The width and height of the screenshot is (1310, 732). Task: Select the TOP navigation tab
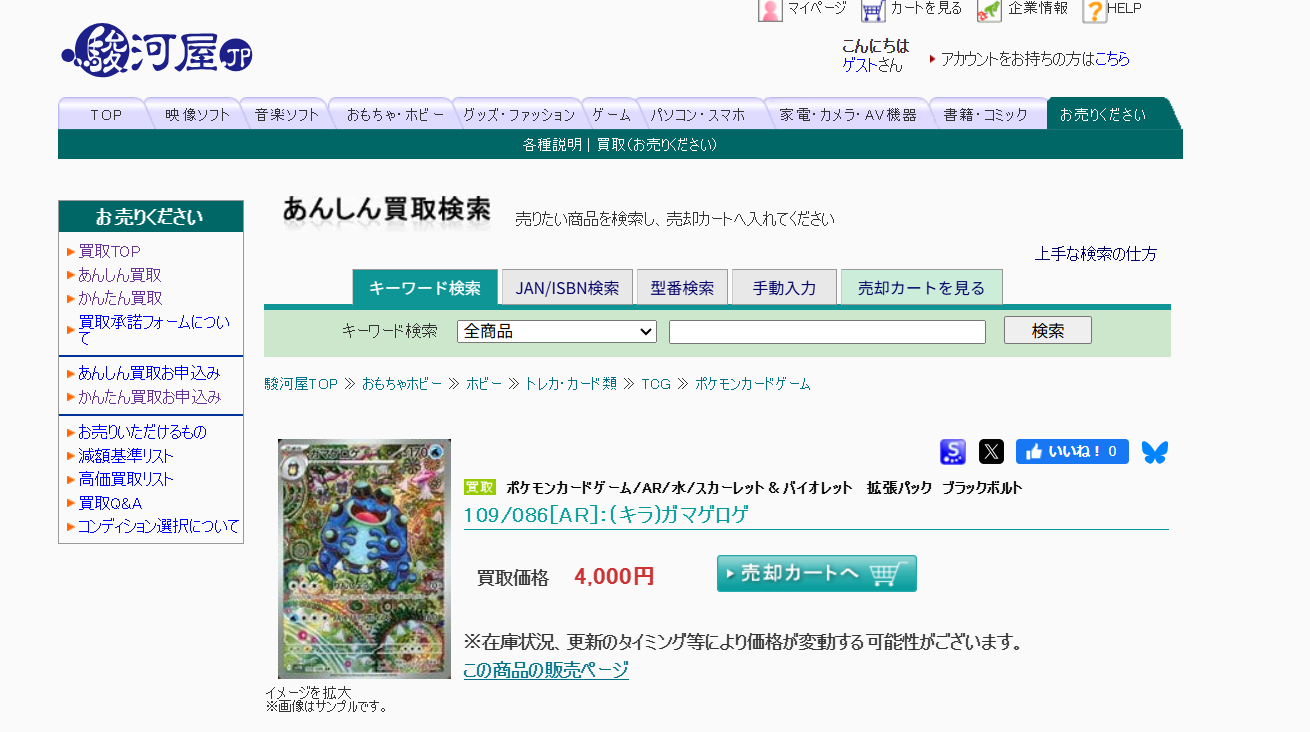pyautogui.click(x=106, y=114)
